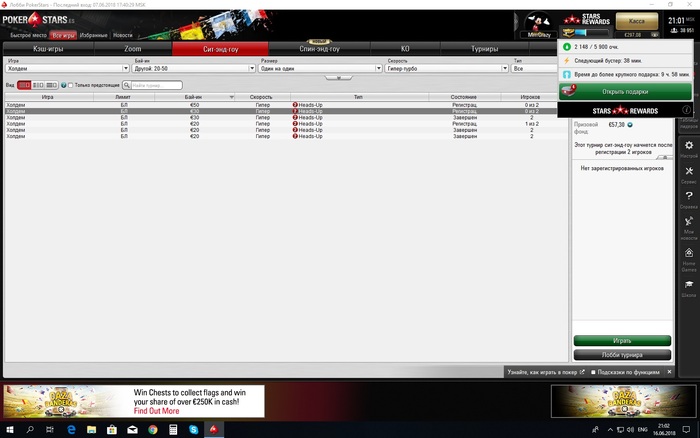
Task: Sort by Игроков column header
Action: coord(530,97)
